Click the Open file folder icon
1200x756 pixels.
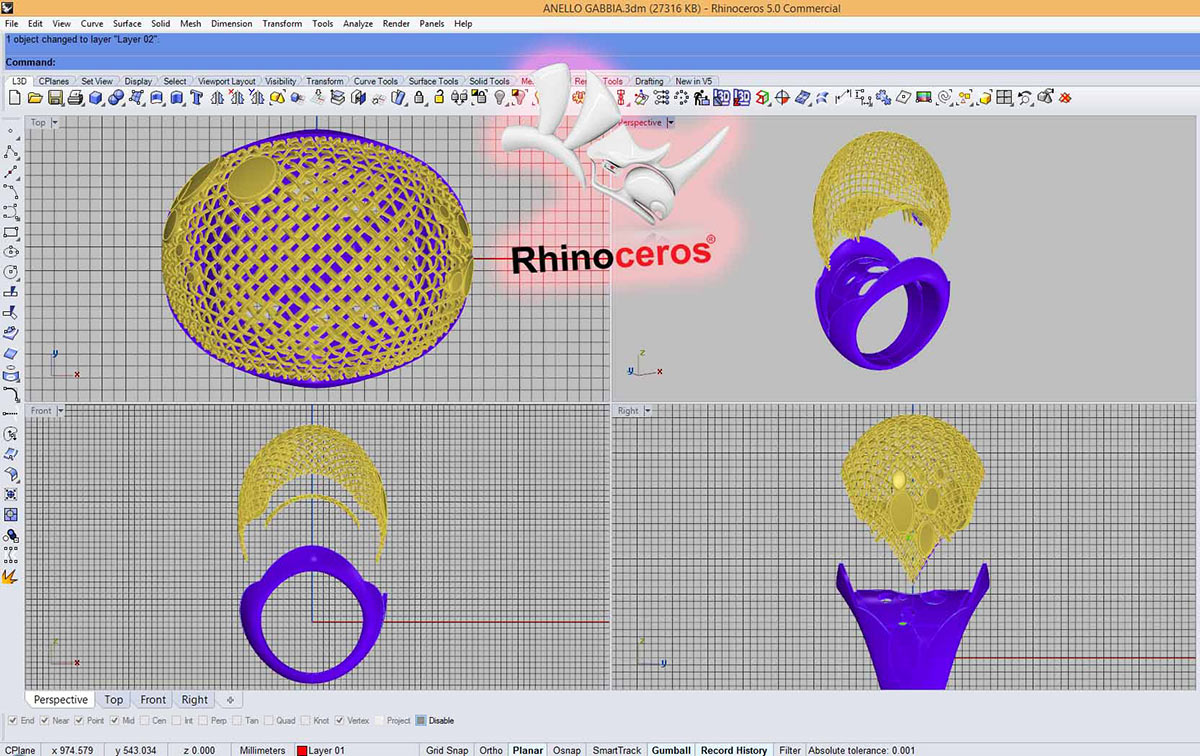coord(34,98)
